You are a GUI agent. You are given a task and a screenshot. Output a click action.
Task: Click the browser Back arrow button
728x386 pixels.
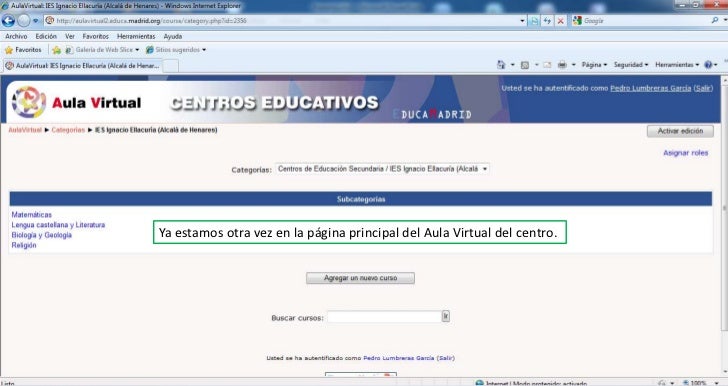point(8,20)
